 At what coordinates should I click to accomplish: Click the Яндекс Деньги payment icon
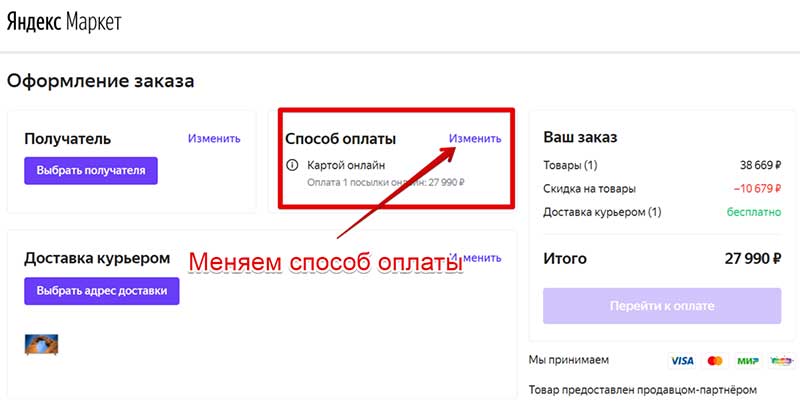[781, 361]
